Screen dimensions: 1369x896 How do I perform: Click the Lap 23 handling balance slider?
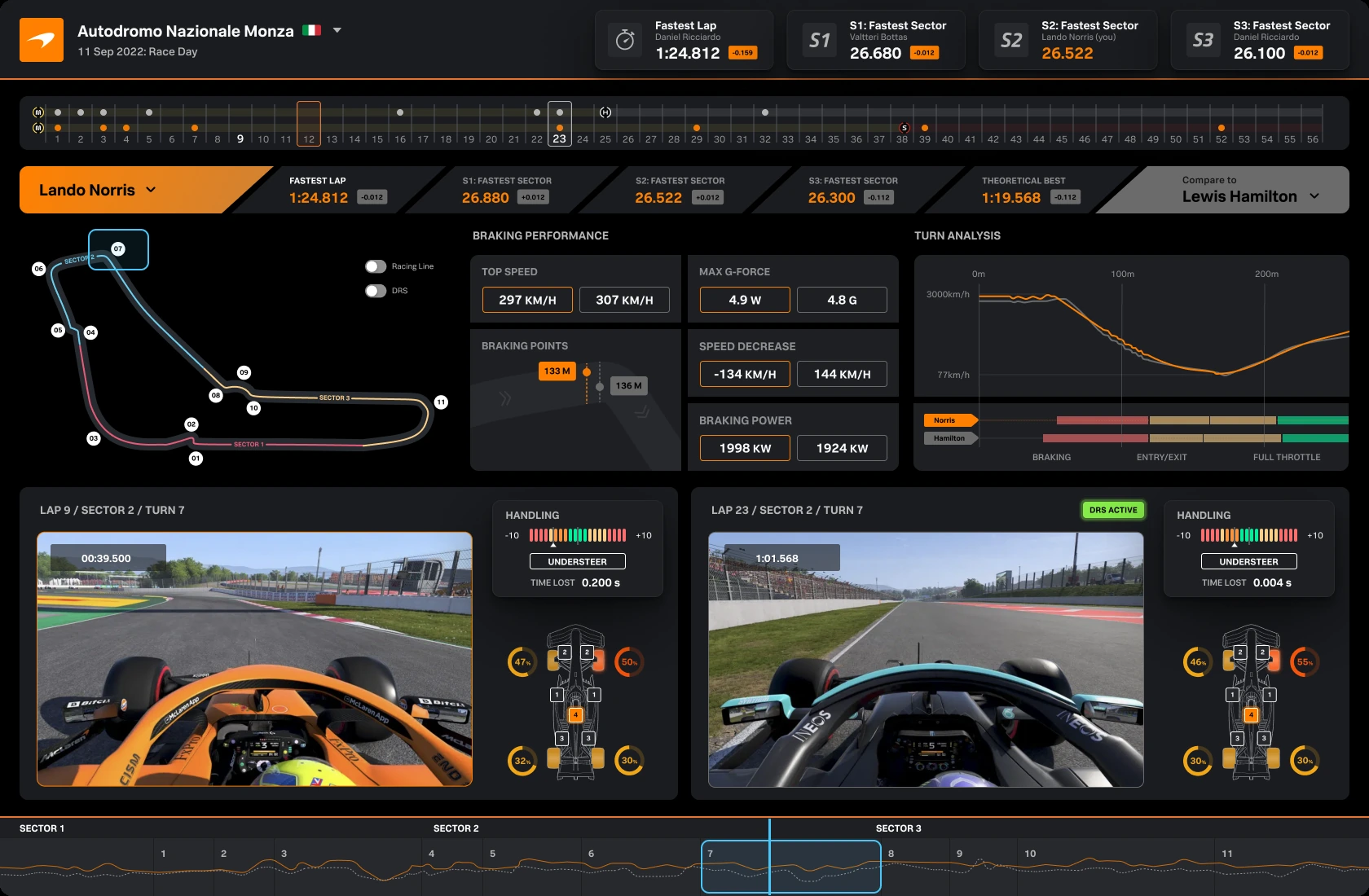[x=1249, y=535]
